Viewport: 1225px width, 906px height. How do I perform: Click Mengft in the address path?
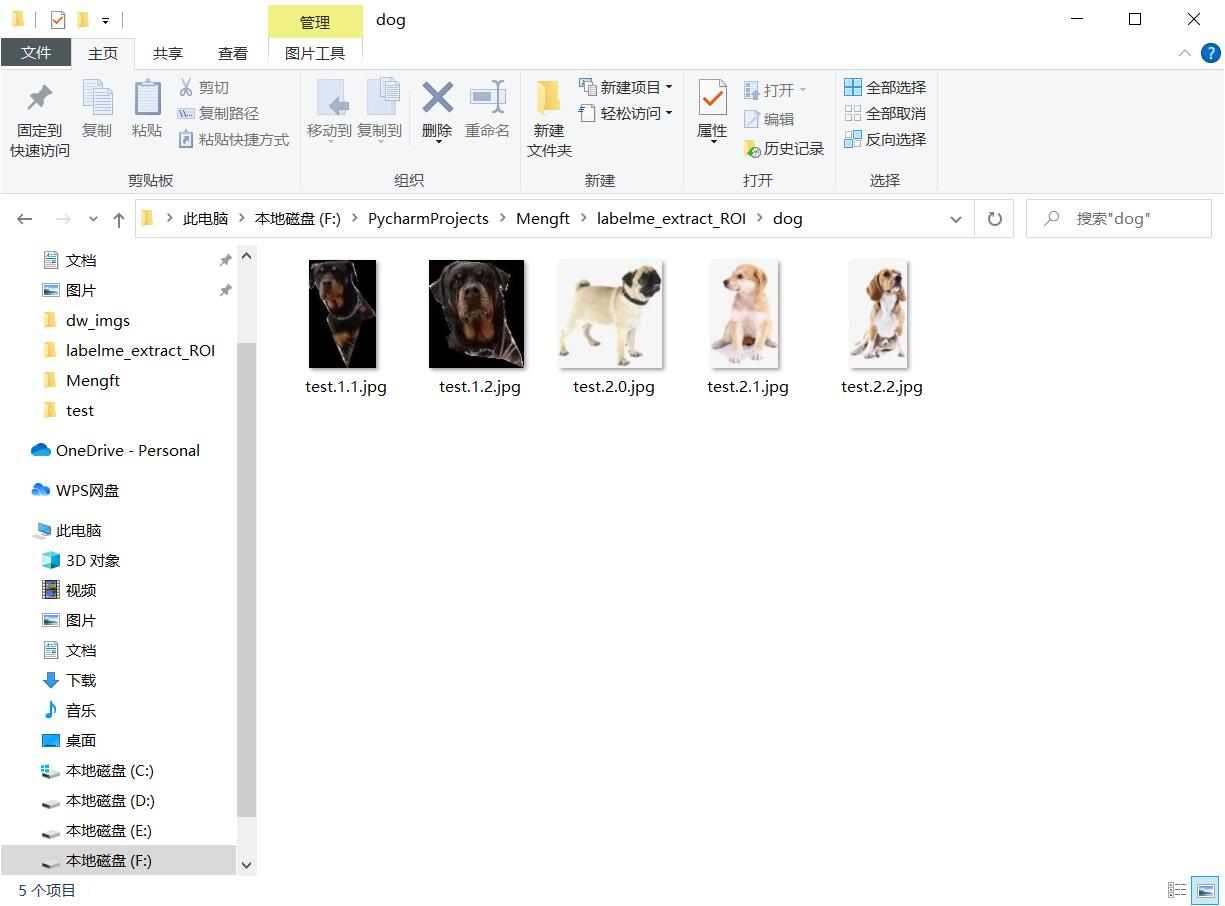[543, 219]
